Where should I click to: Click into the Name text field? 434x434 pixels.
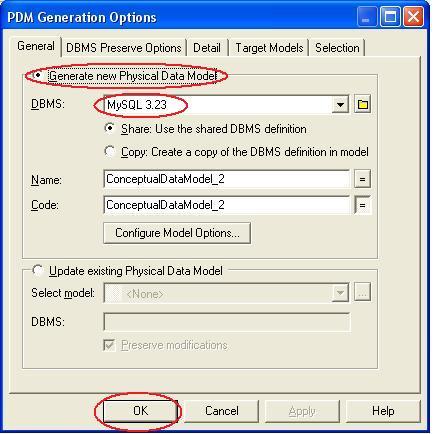(227, 179)
